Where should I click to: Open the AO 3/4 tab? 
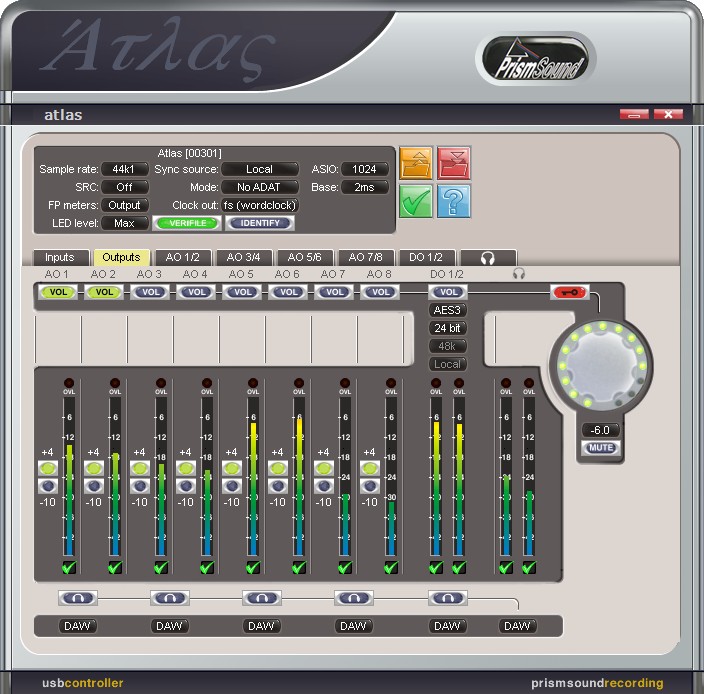click(243, 258)
